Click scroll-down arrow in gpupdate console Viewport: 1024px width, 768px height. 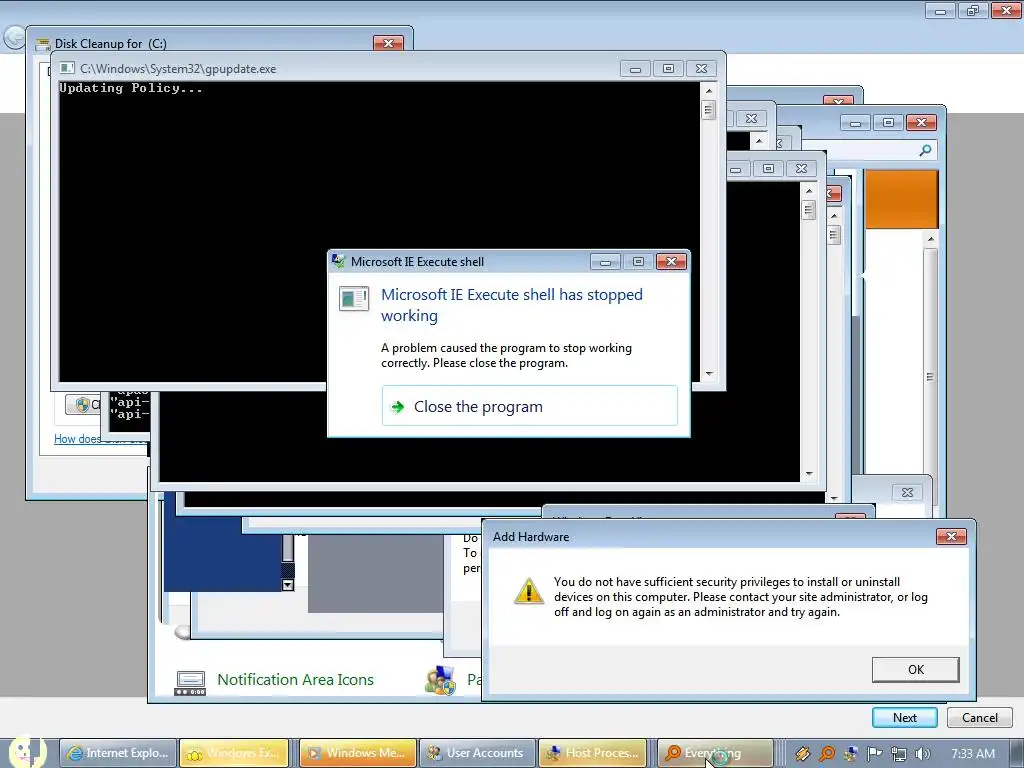pos(709,374)
